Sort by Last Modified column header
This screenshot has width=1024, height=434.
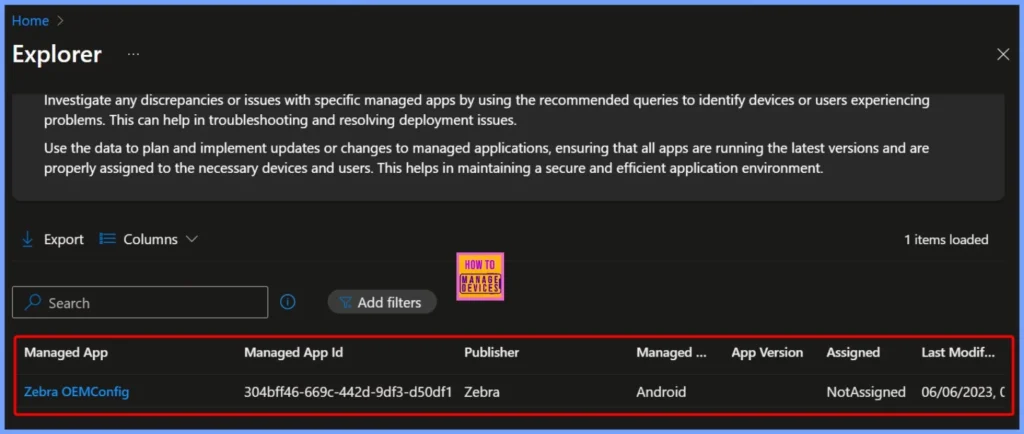(x=958, y=352)
